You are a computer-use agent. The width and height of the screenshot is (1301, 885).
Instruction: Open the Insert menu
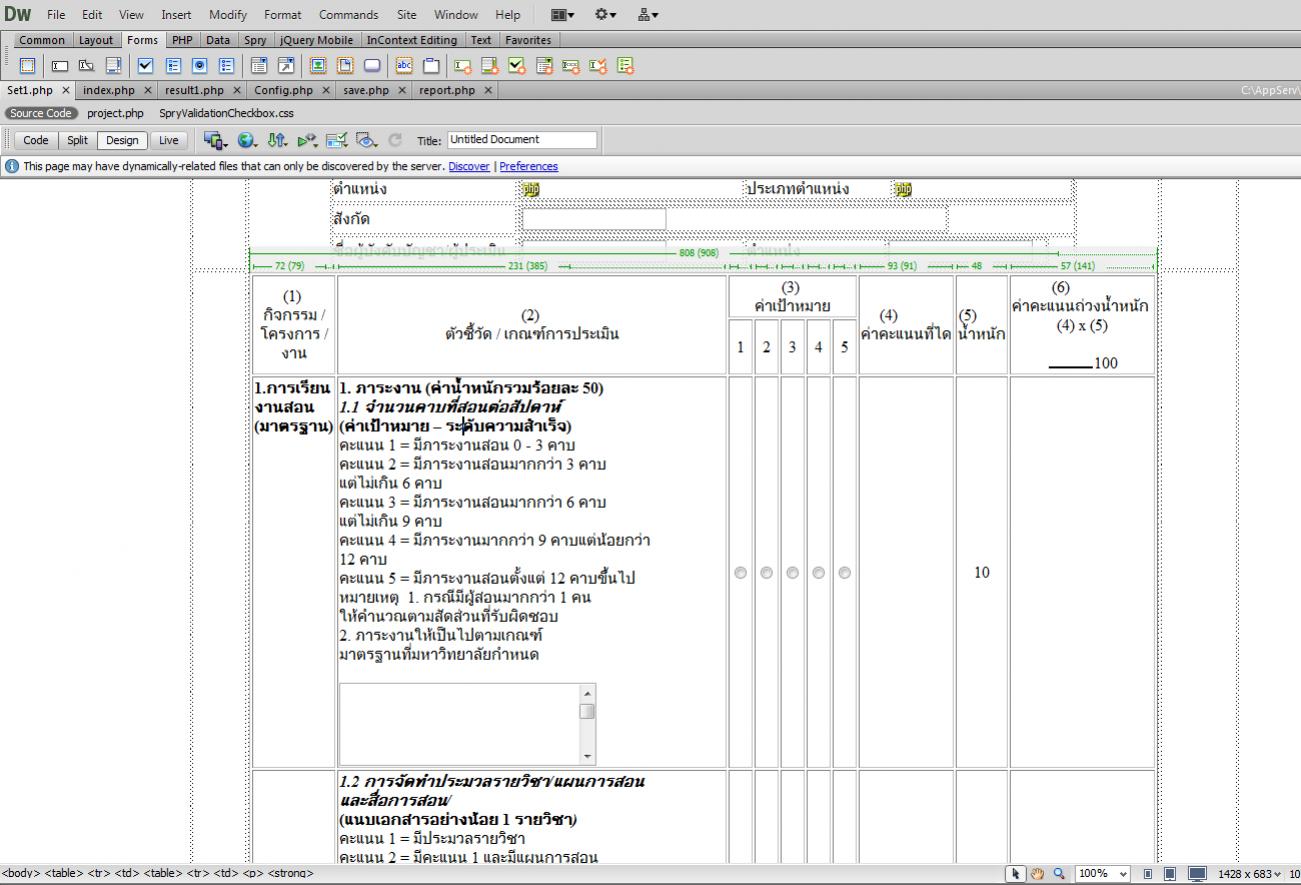(x=176, y=15)
